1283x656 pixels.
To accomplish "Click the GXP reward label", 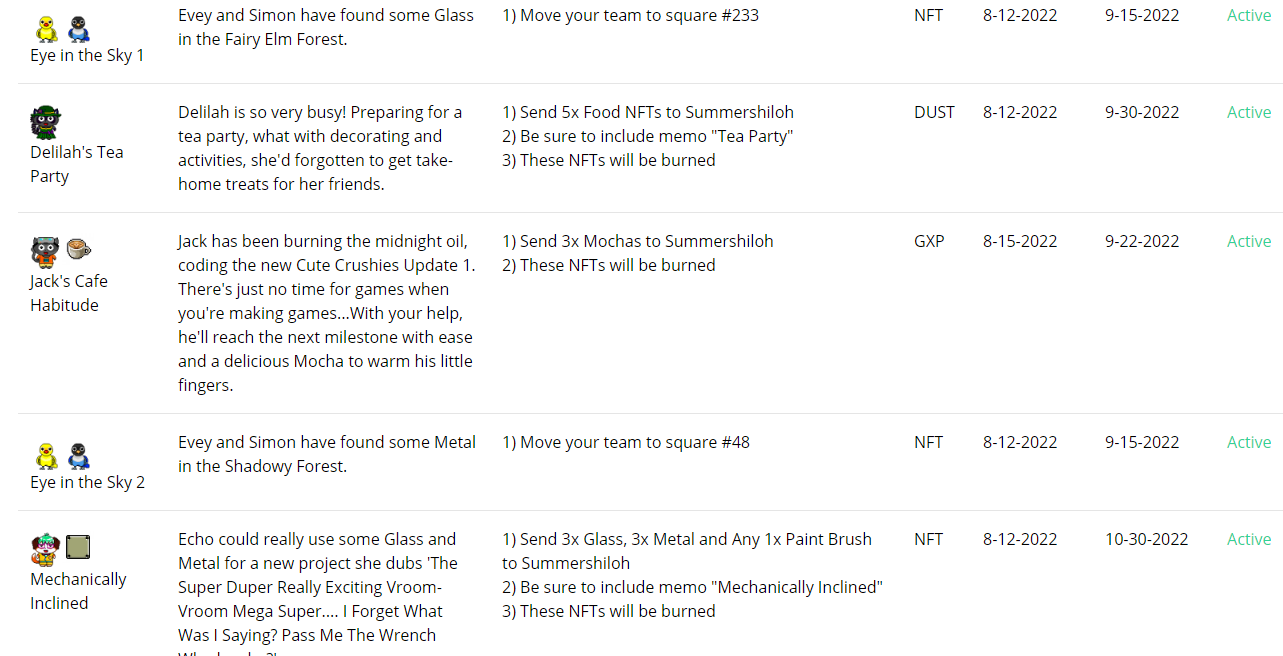I will [929, 241].
